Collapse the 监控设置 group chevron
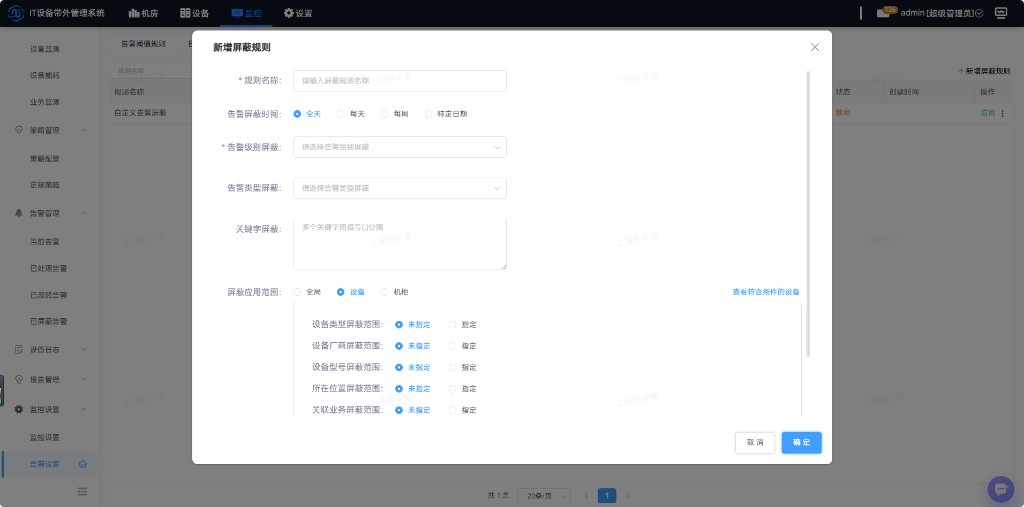Viewport: 1024px width, 507px height. tap(84, 410)
